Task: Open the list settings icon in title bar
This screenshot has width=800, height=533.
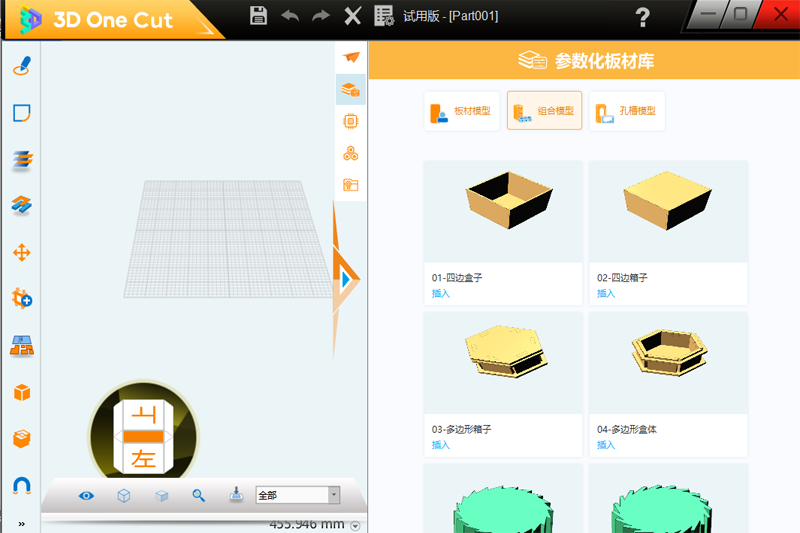Action: 384,16
